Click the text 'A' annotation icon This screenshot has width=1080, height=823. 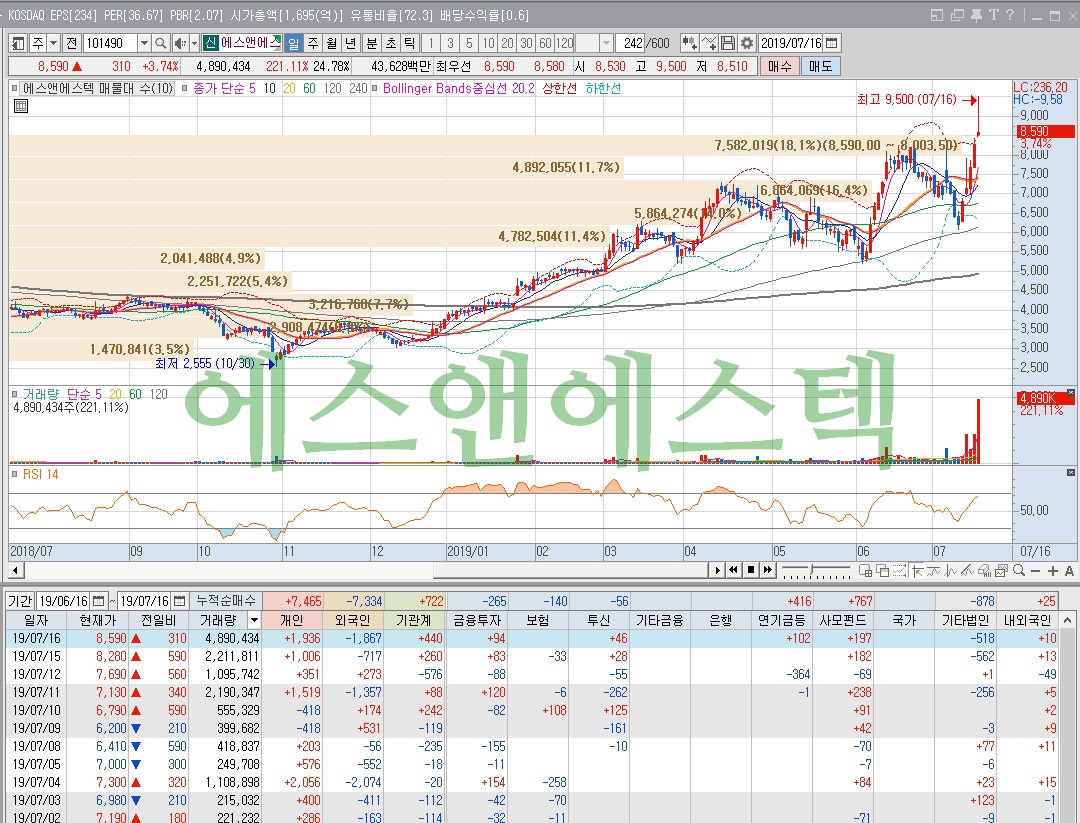(x=1069, y=570)
